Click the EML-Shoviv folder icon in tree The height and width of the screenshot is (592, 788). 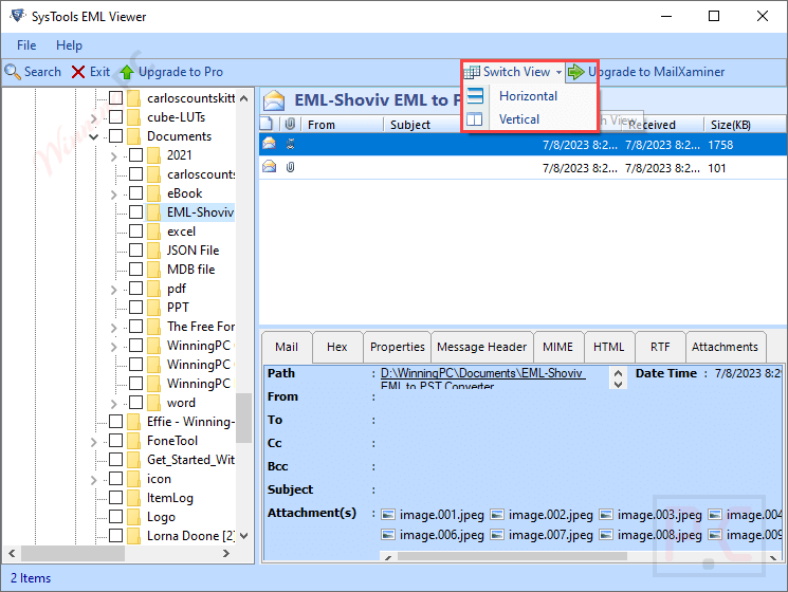pos(154,212)
